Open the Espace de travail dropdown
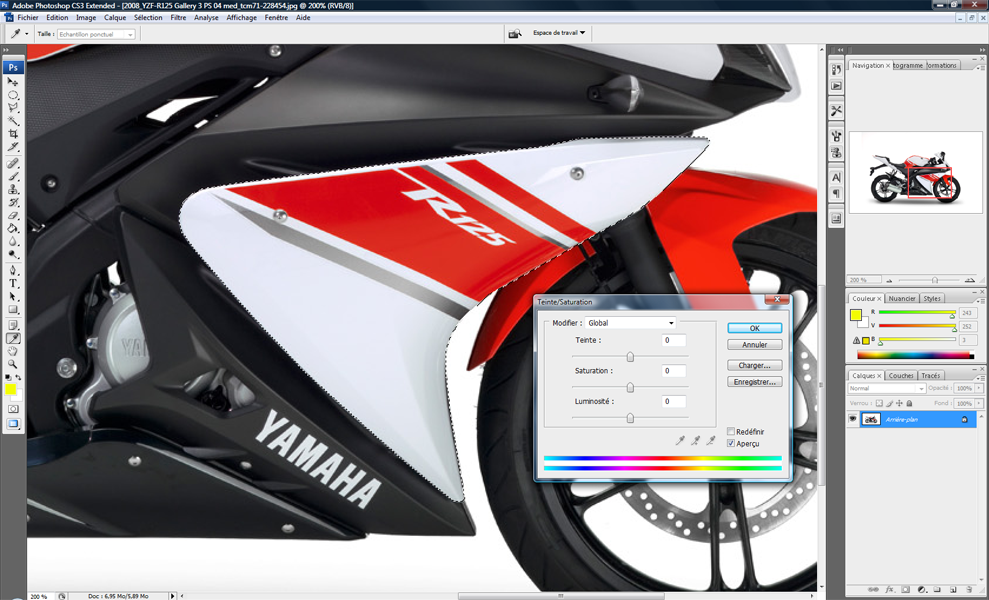Image resolution: width=989 pixels, height=600 pixels. click(559, 33)
